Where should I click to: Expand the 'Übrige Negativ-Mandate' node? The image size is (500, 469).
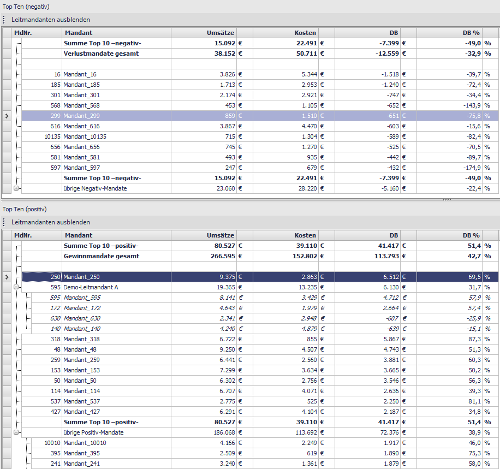16,188
